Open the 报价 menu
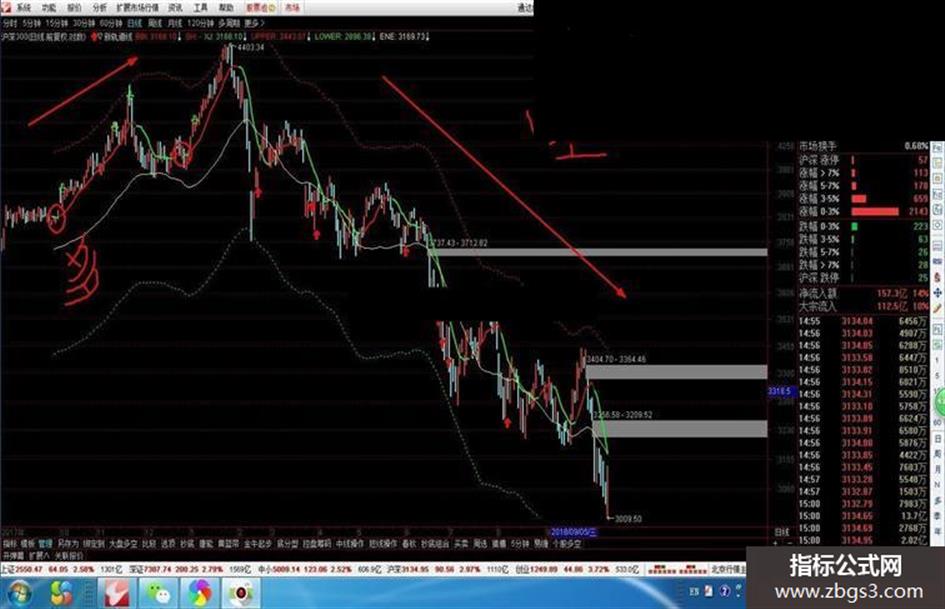This screenshot has height=609, width=945. point(74,8)
